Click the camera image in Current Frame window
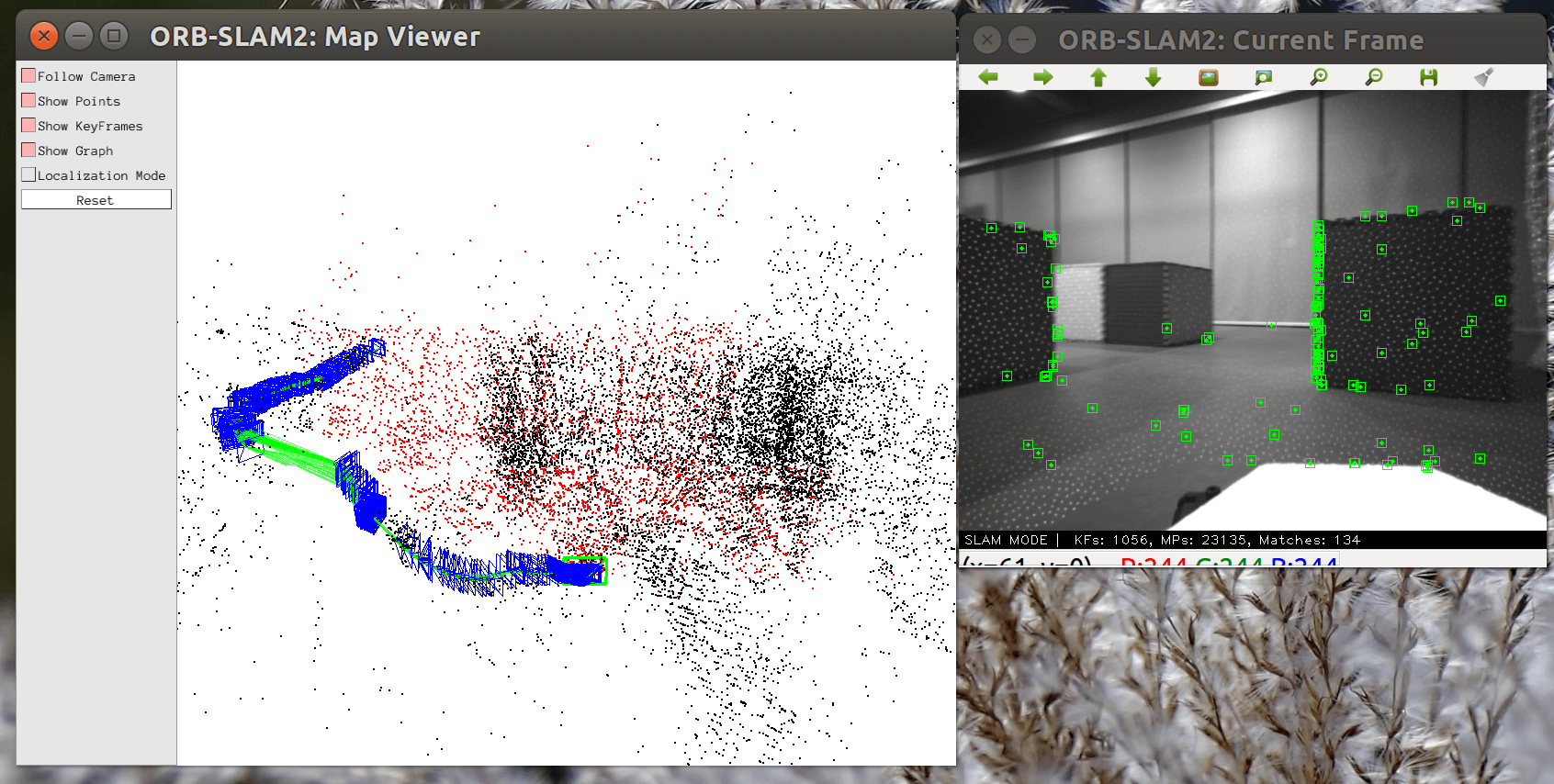This screenshot has height=784, width=1554. point(1253,310)
